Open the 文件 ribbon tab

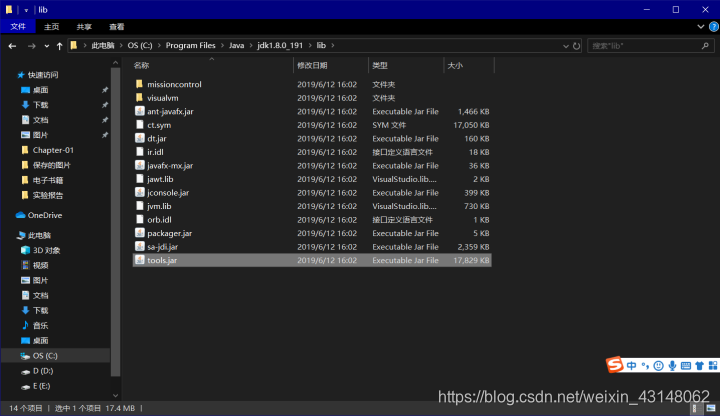click(18, 27)
